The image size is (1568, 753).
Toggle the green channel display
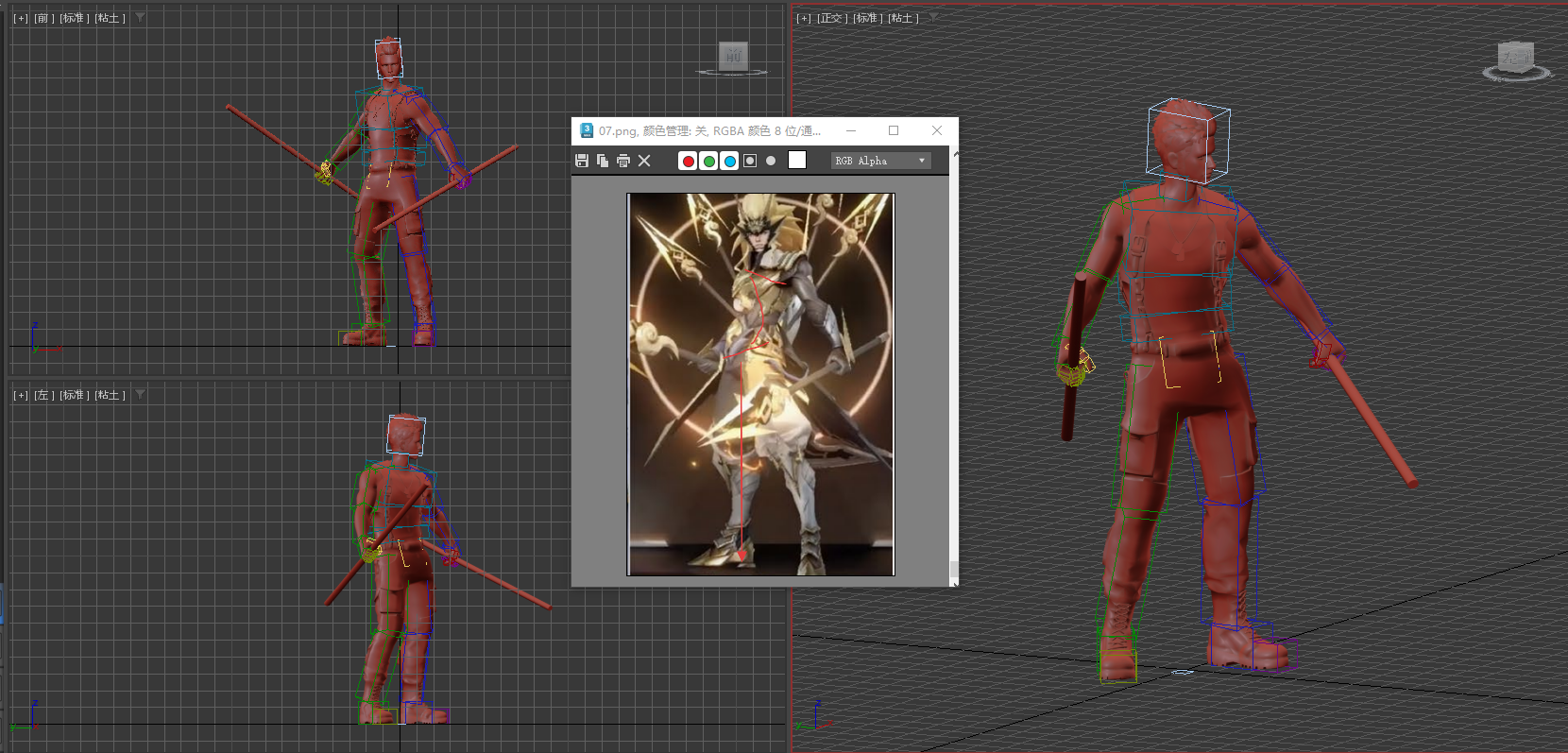(x=708, y=161)
